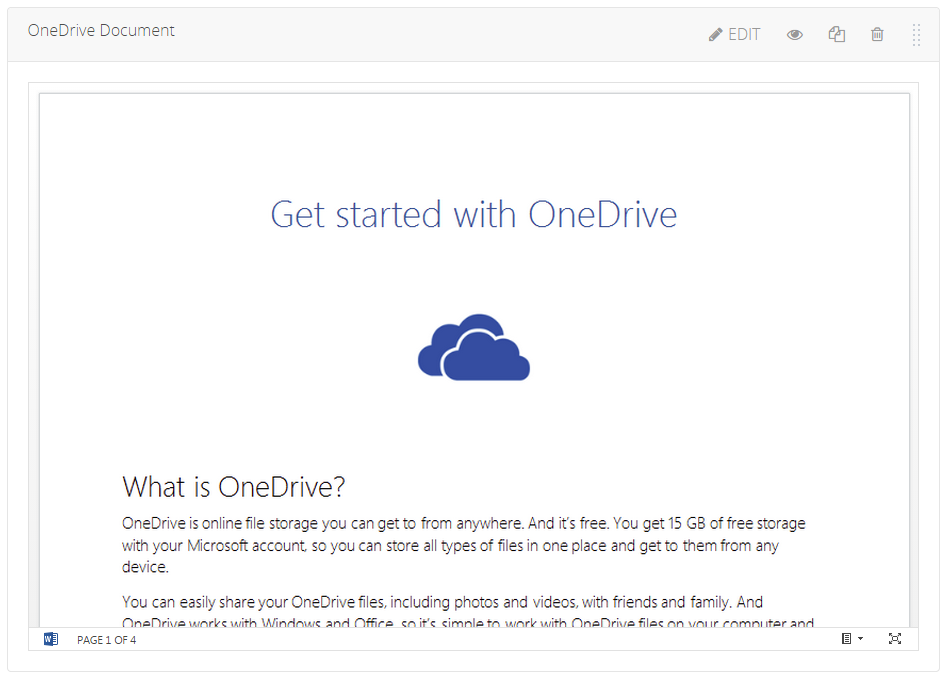Click the "What is OneDrive?" heading

[x=233, y=487]
